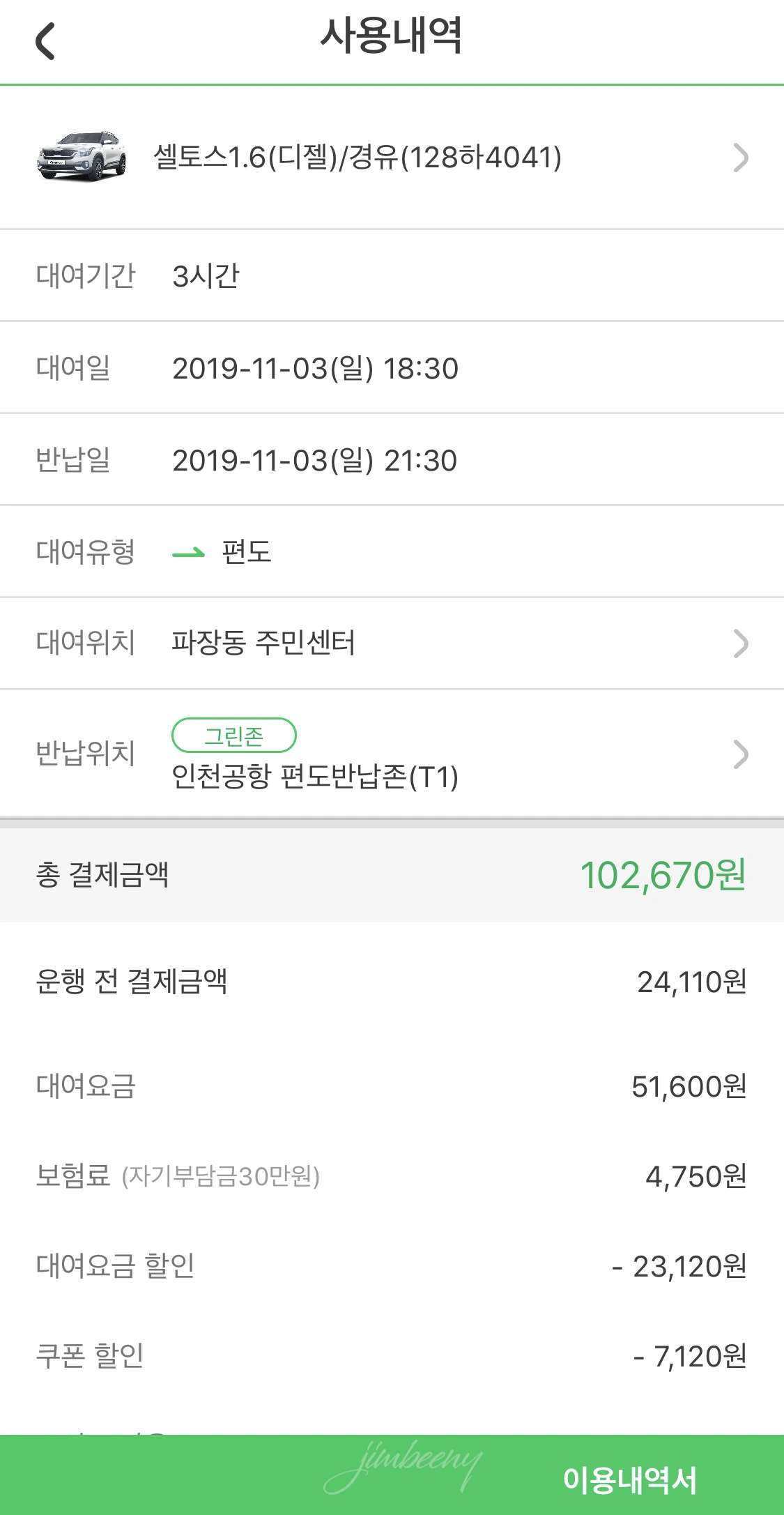Click the green one-way 편도 arrow icon

pyautogui.click(x=188, y=553)
